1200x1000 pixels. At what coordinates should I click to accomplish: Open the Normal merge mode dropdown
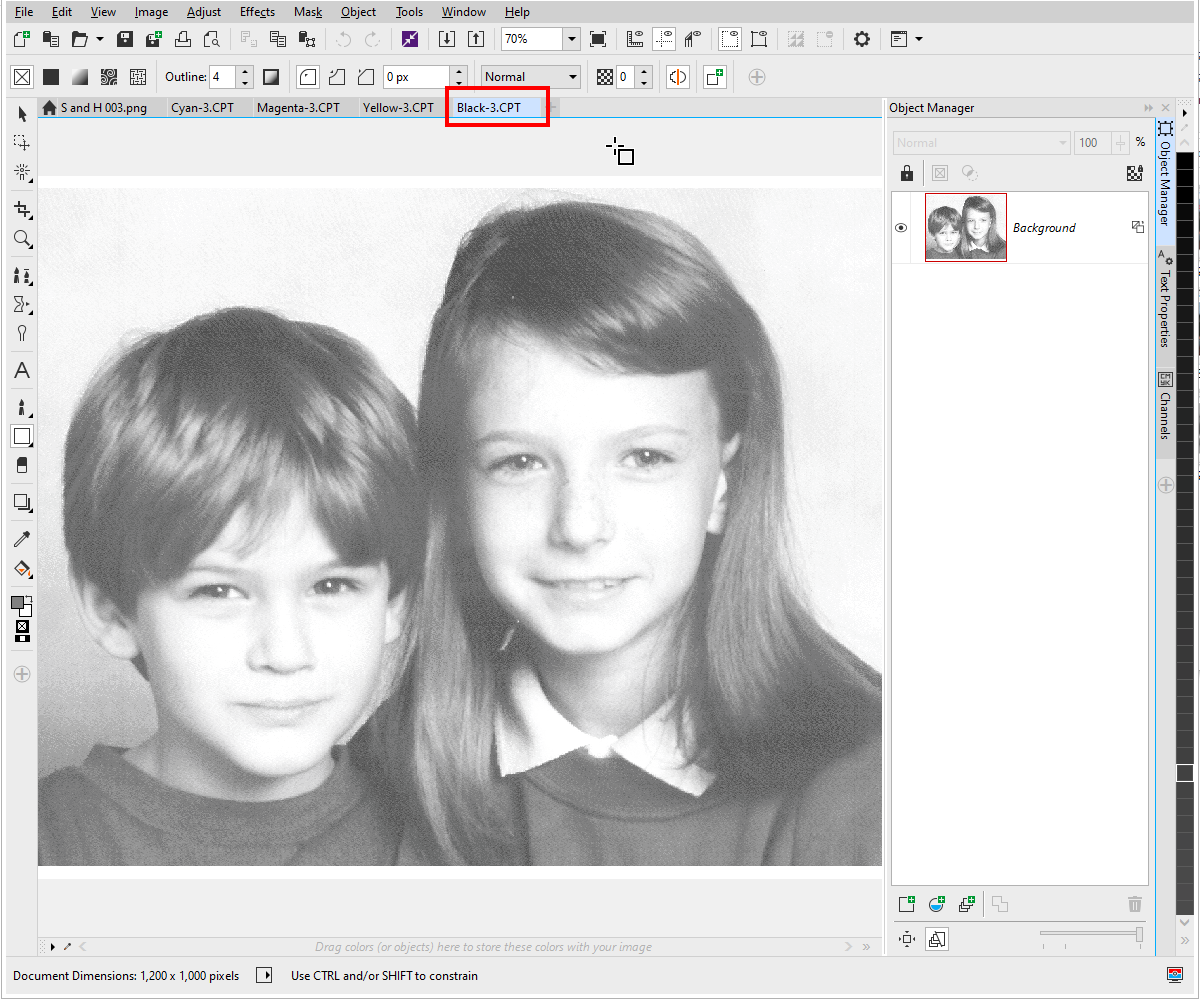(x=530, y=76)
